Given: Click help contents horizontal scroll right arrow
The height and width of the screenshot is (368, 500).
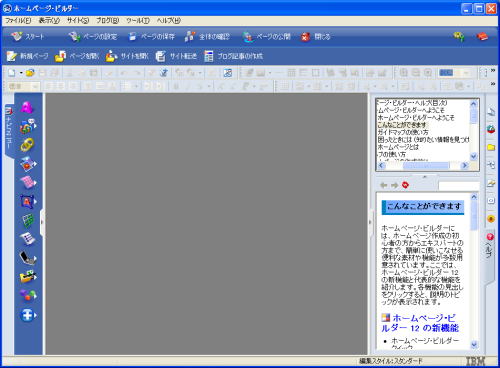Looking at the screenshot, I should 464,165.
